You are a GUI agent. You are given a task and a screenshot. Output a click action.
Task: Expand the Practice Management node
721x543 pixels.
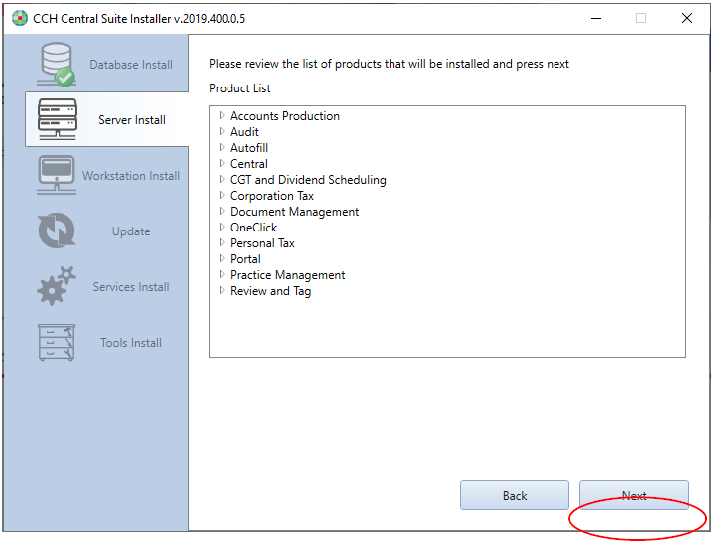[x=222, y=274]
